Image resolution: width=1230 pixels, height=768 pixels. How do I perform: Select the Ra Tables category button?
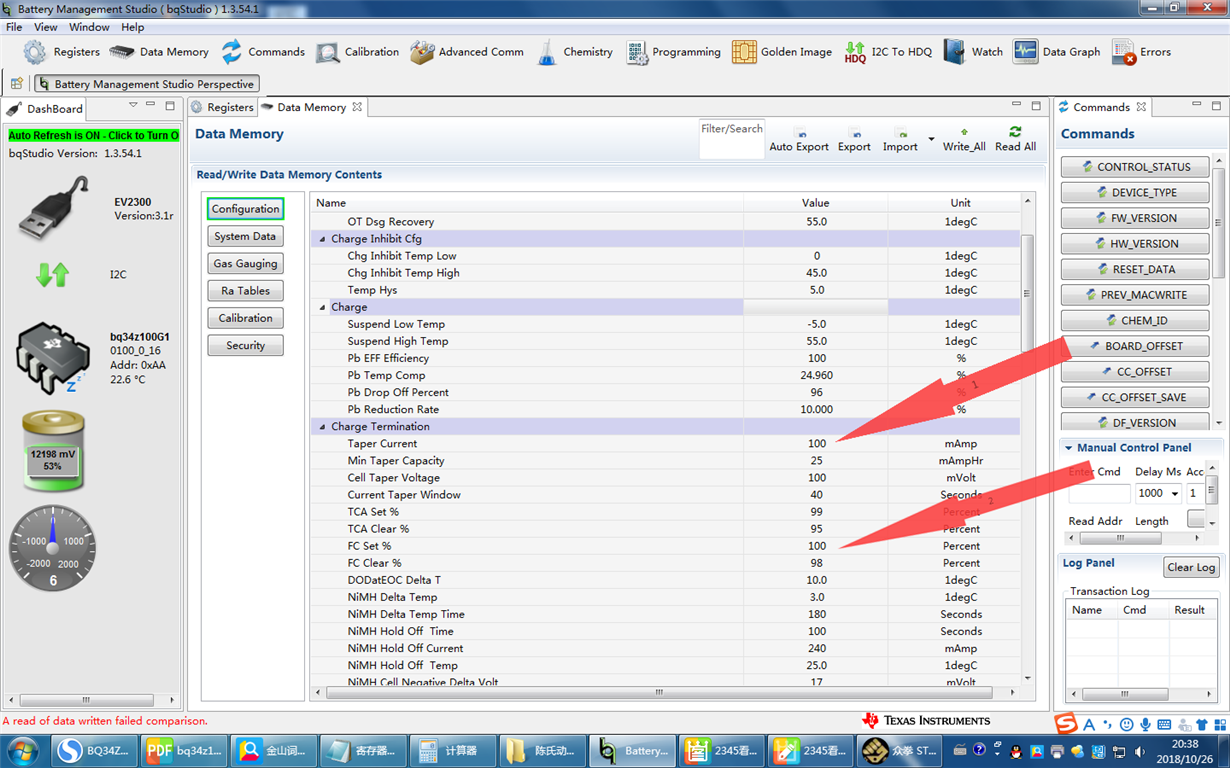(246, 291)
